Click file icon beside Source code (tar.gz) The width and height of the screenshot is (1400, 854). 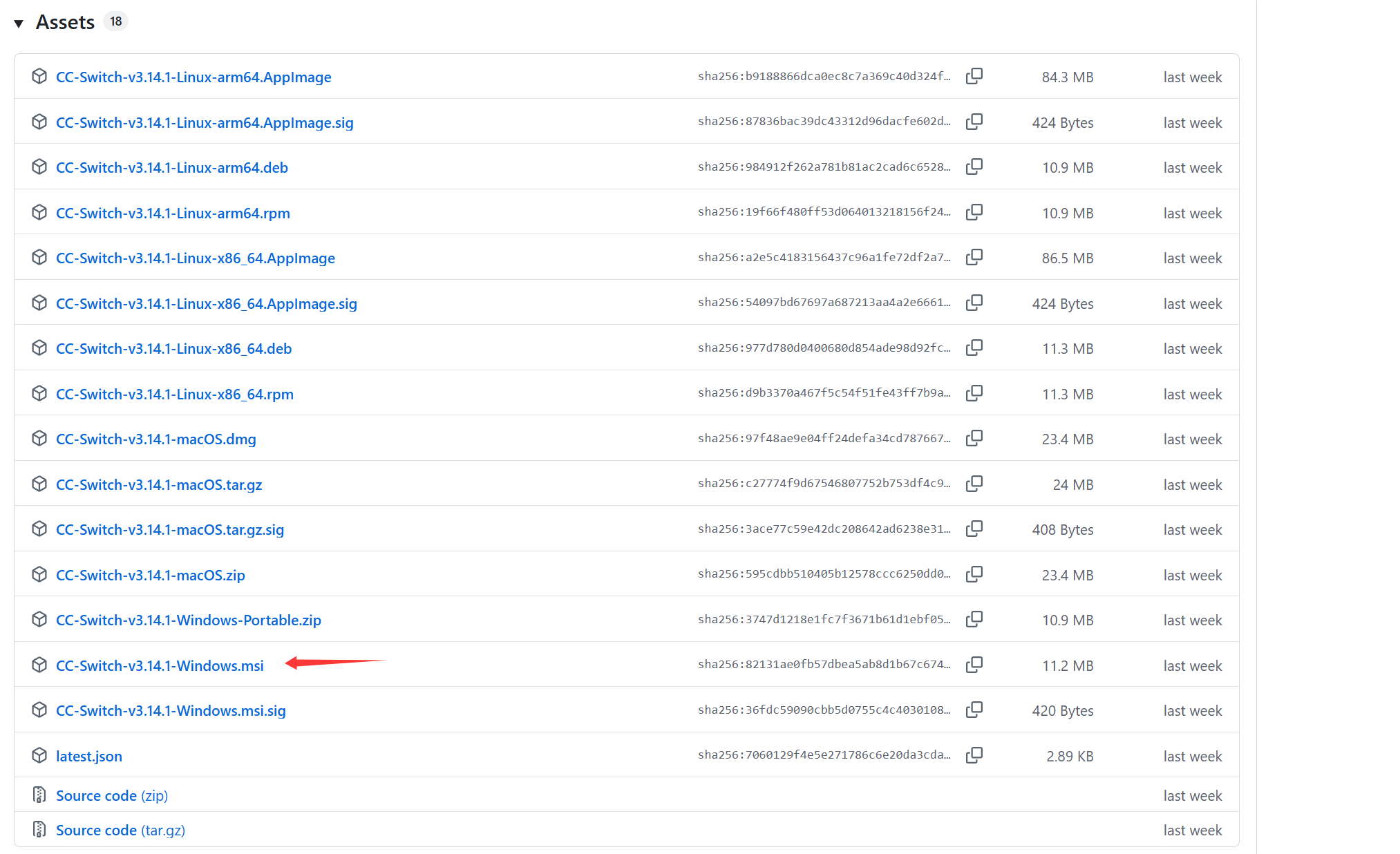(x=39, y=829)
